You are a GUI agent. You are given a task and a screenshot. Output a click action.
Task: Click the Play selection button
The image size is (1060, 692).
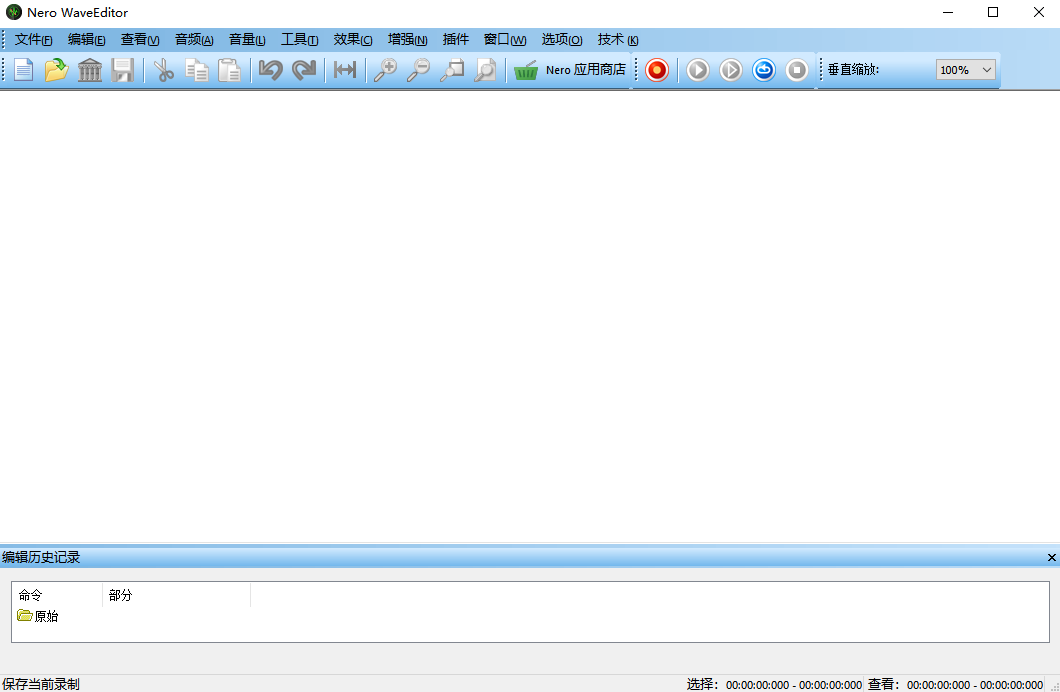coord(731,70)
